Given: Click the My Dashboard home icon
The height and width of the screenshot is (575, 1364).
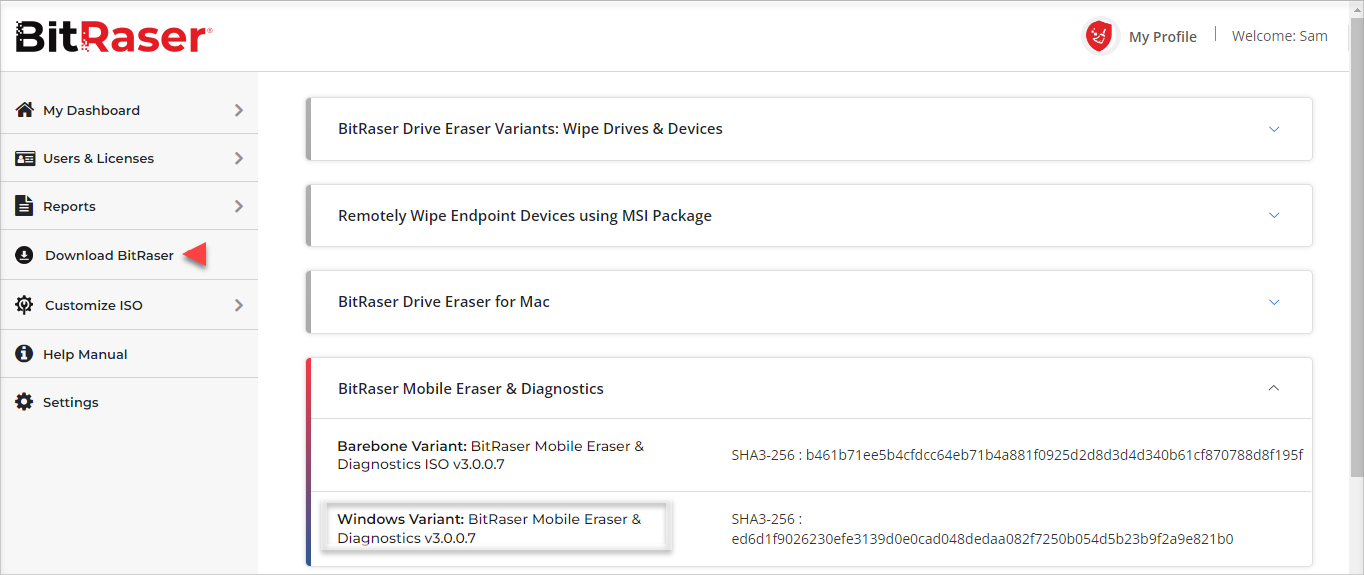Looking at the screenshot, I should click(x=25, y=110).
